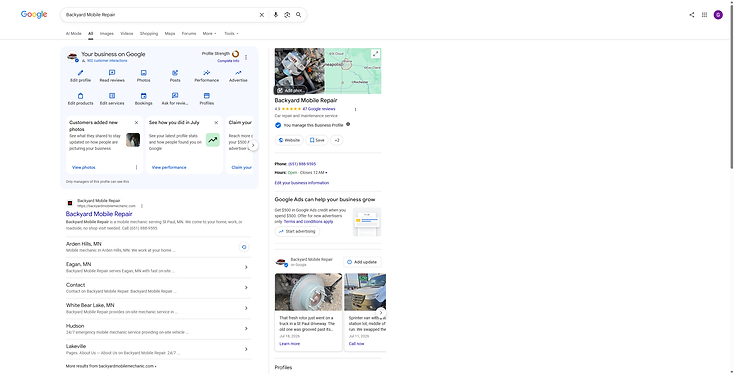Show next business suggestion cards
This screenshot has width=734, height=374.
253,146
